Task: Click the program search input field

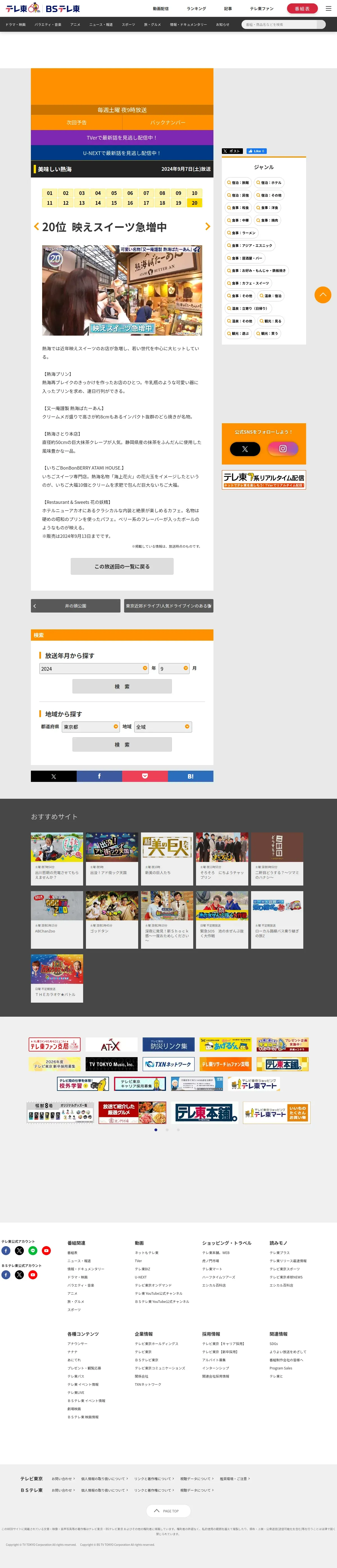Action: [x=280, y=24]
